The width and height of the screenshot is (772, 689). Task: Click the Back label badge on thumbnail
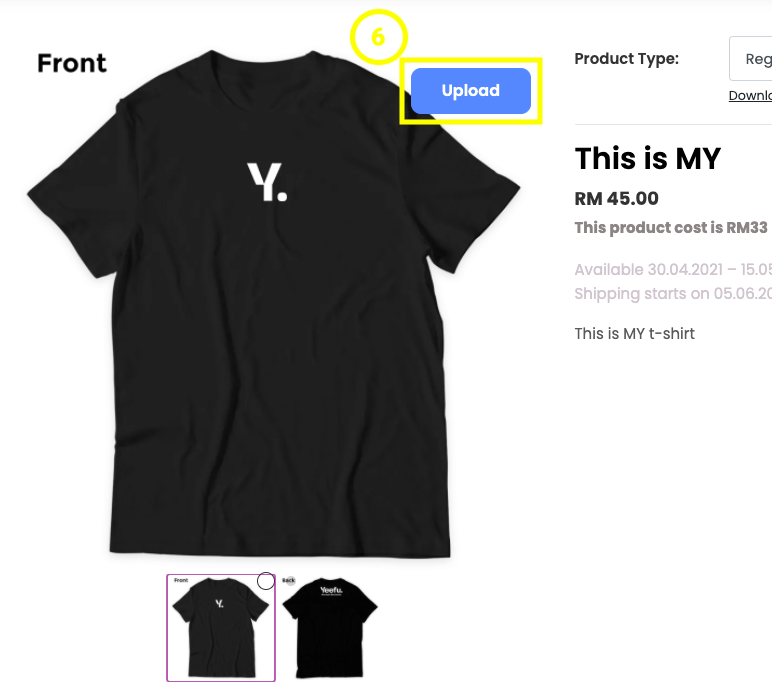[x=289, y=580]
